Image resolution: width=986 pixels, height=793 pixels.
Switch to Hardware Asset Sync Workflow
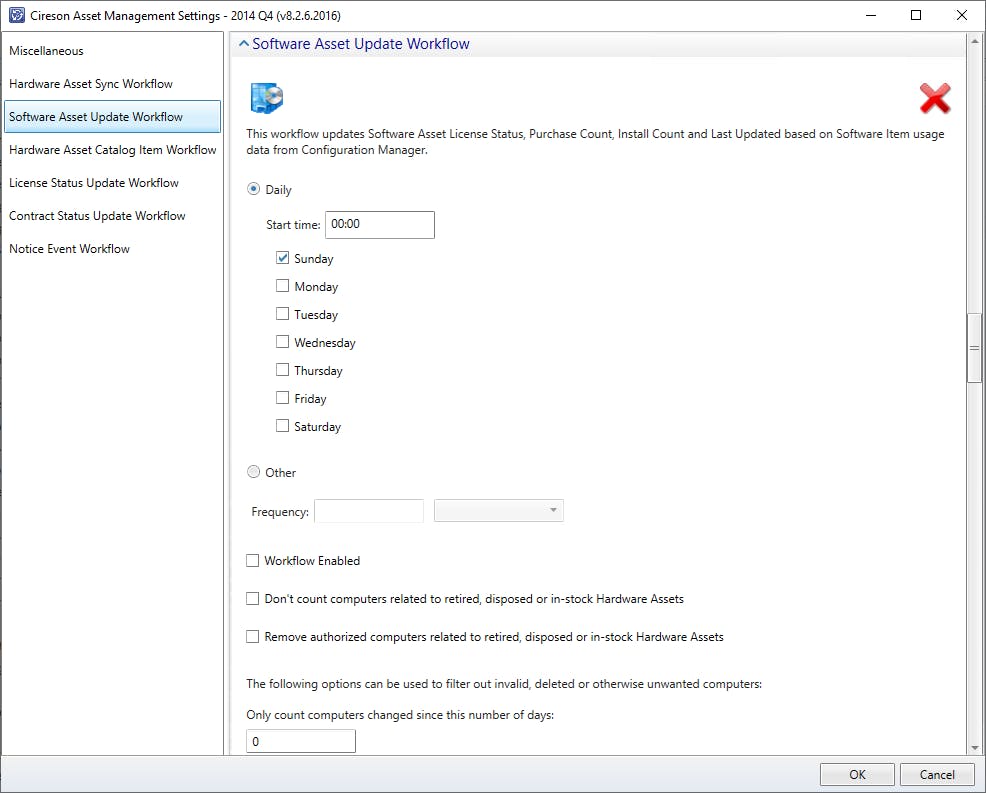[x=91, y=84]
